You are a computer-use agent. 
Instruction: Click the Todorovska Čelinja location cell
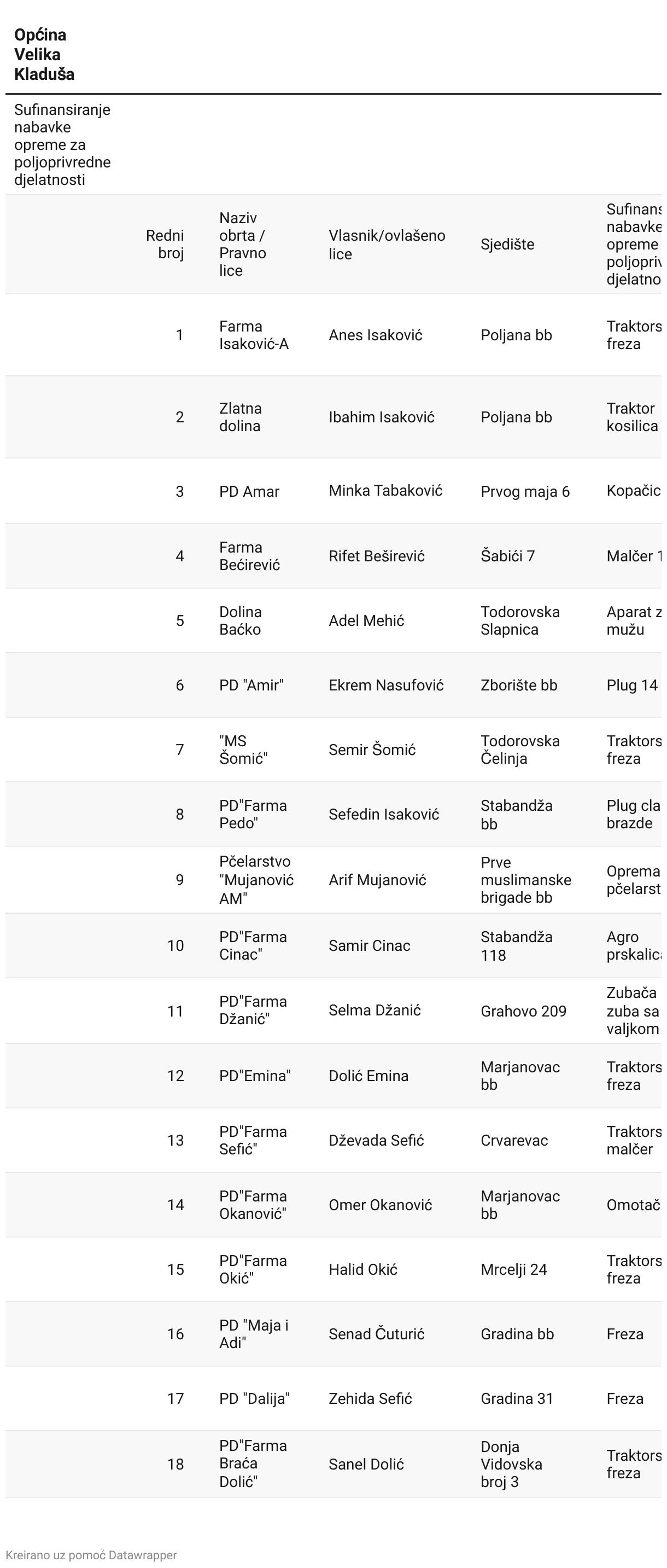pyautogui.click(x=520, y=750)
